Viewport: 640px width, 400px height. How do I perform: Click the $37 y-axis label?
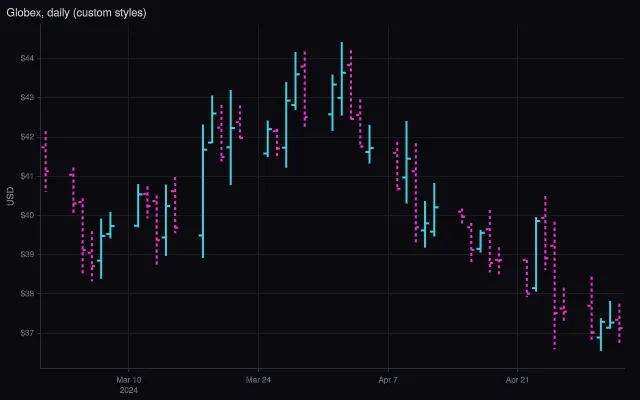27,333
